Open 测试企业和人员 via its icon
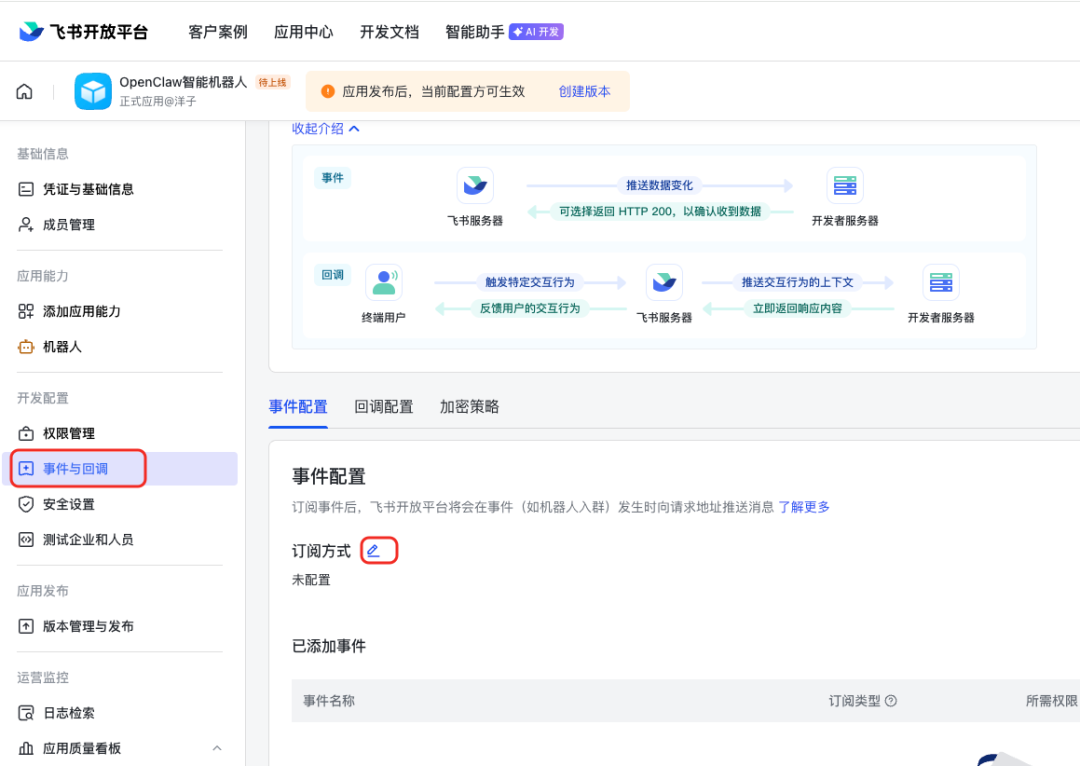The height and width of the screenshot is (766, 1080). pyautogui.click(x=27, y=539)
